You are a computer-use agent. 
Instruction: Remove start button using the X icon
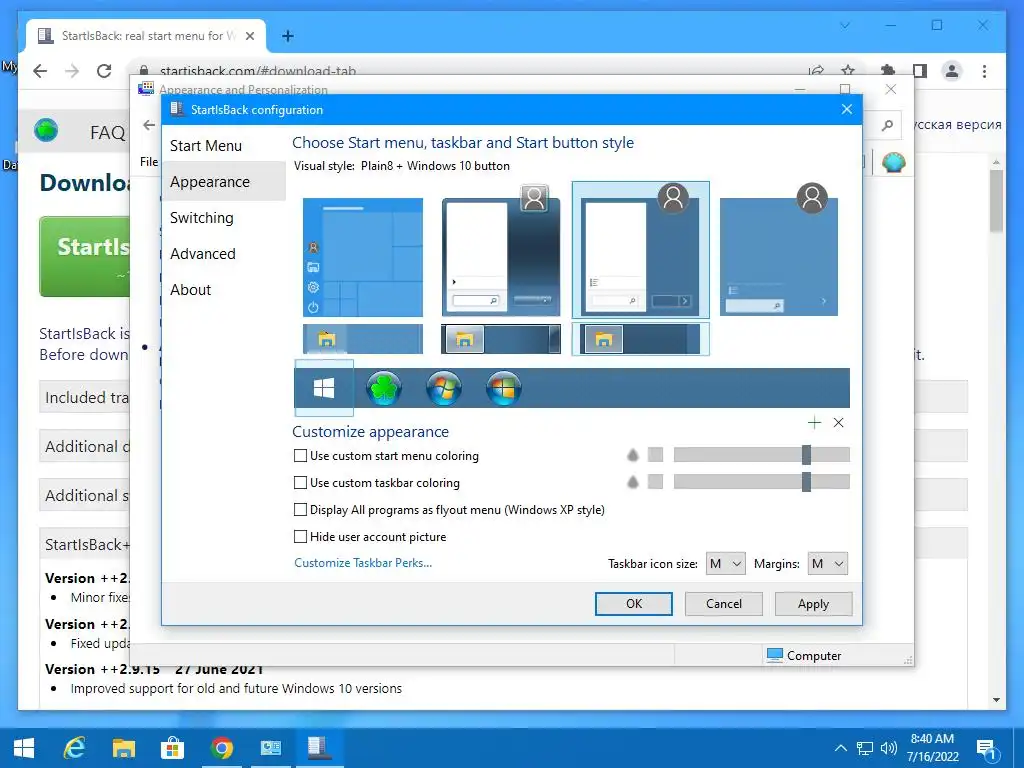point(839,423)
